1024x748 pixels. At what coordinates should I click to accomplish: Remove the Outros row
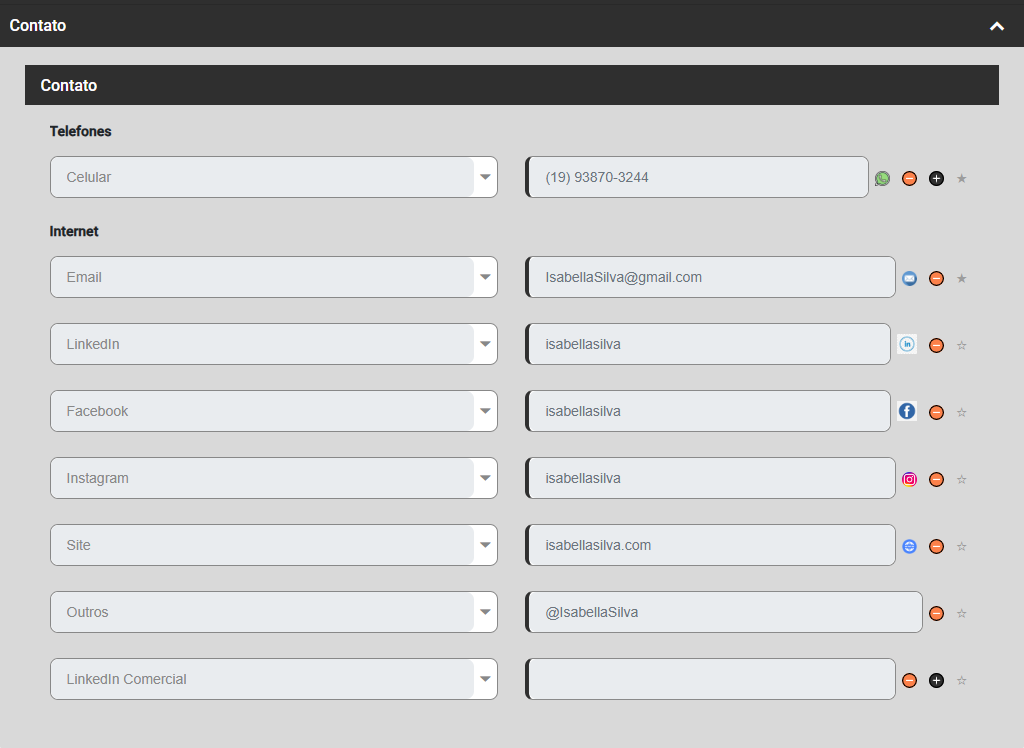pyautogui.click(x=936, y=613)
